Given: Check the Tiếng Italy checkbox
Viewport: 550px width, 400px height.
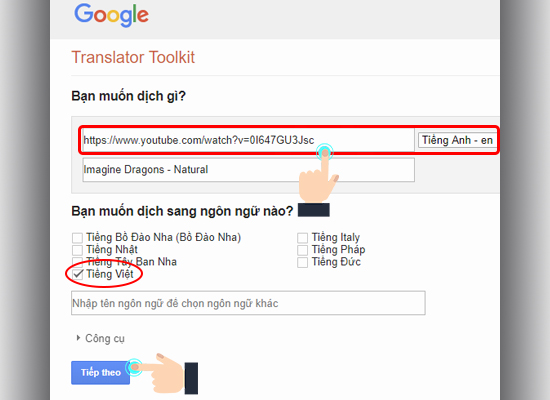Looking at the screenshot, I should coord(302,238).
